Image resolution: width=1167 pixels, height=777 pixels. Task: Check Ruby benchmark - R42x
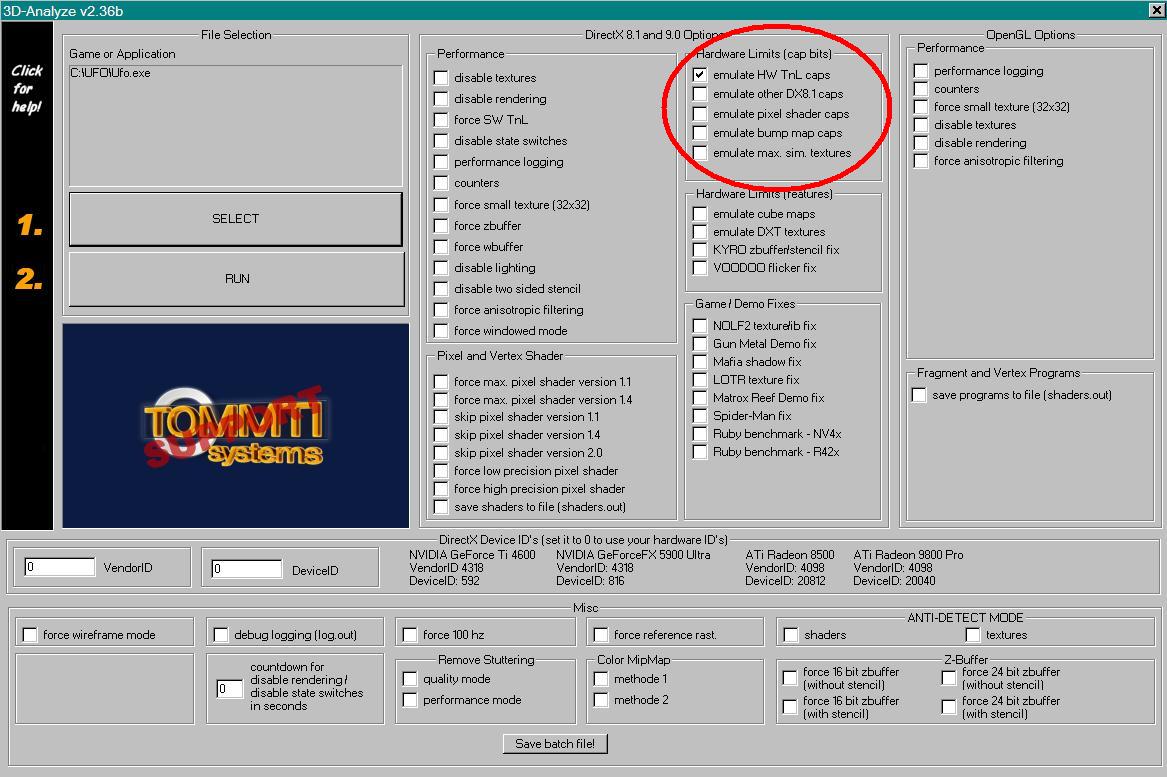(x=700, y=452)
